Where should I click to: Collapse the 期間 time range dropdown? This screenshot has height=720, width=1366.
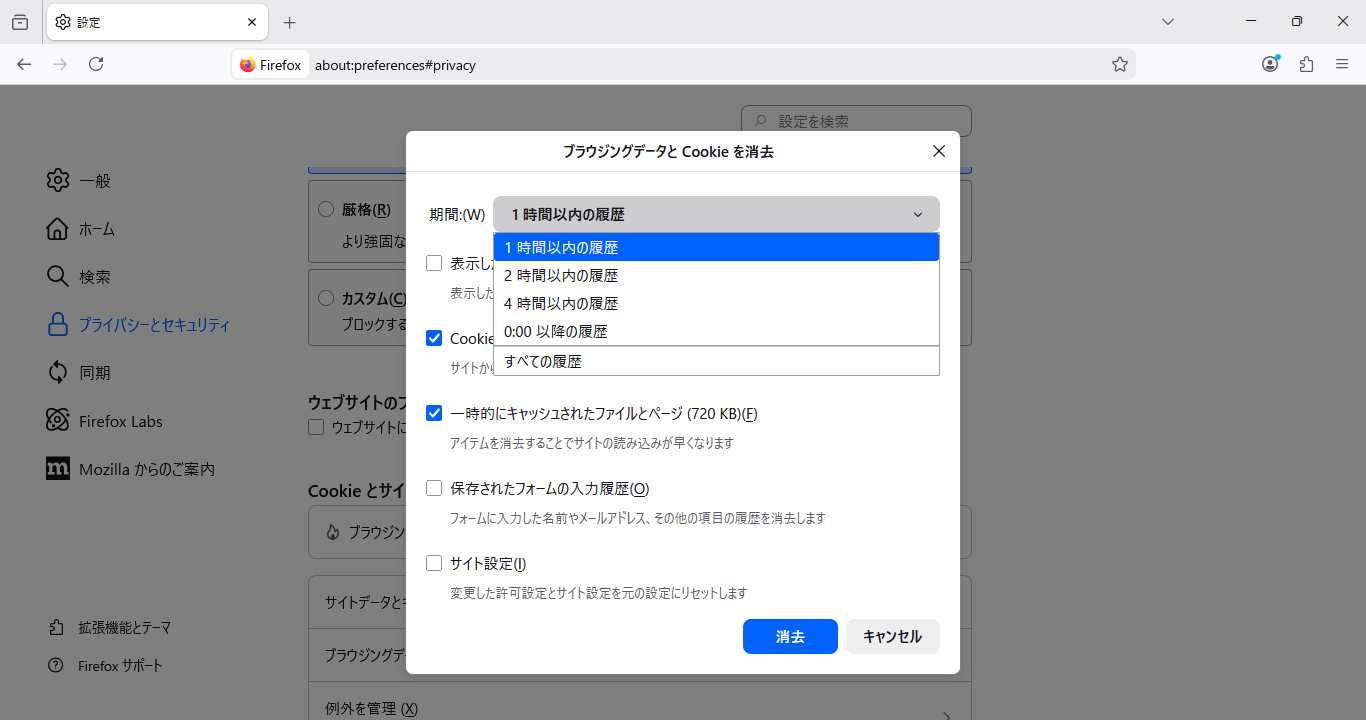716,214
